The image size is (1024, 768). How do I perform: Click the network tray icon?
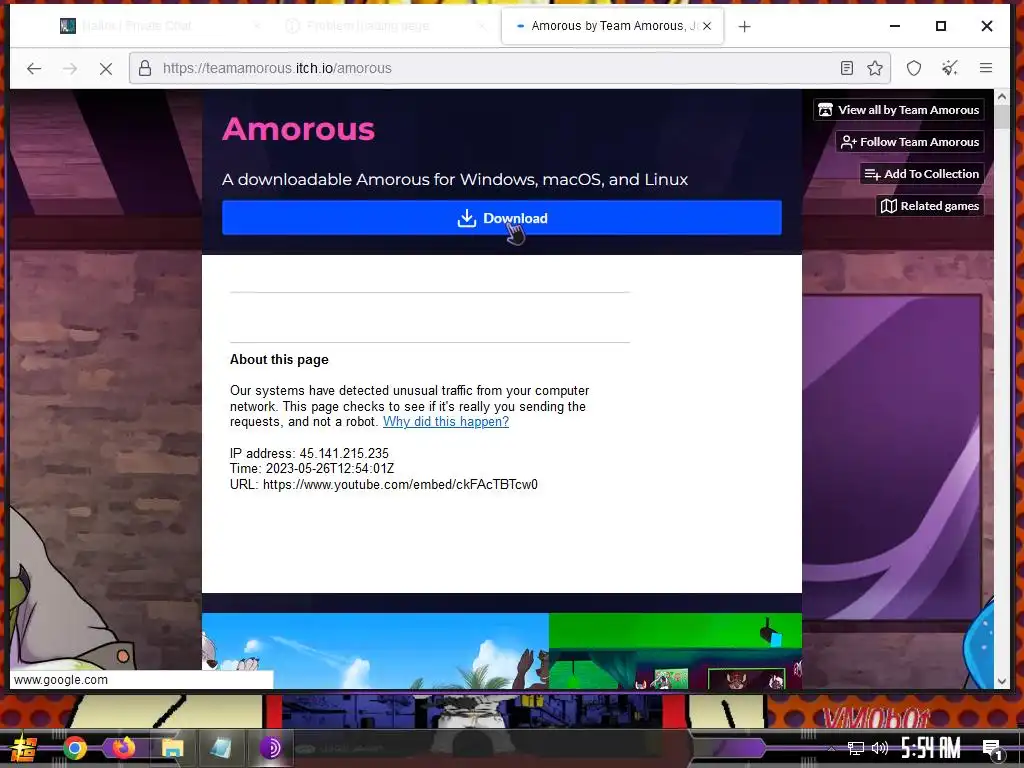pyautogui.click(x=855, y=748)
